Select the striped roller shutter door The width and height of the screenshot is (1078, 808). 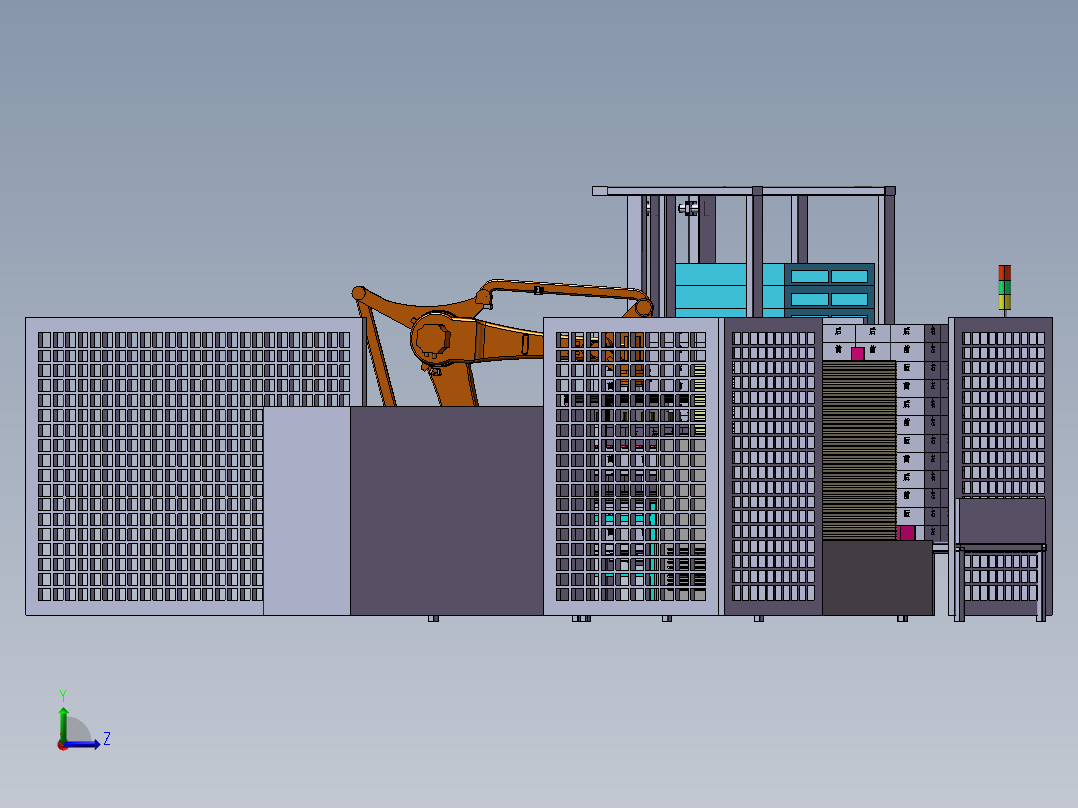(859, 450)
